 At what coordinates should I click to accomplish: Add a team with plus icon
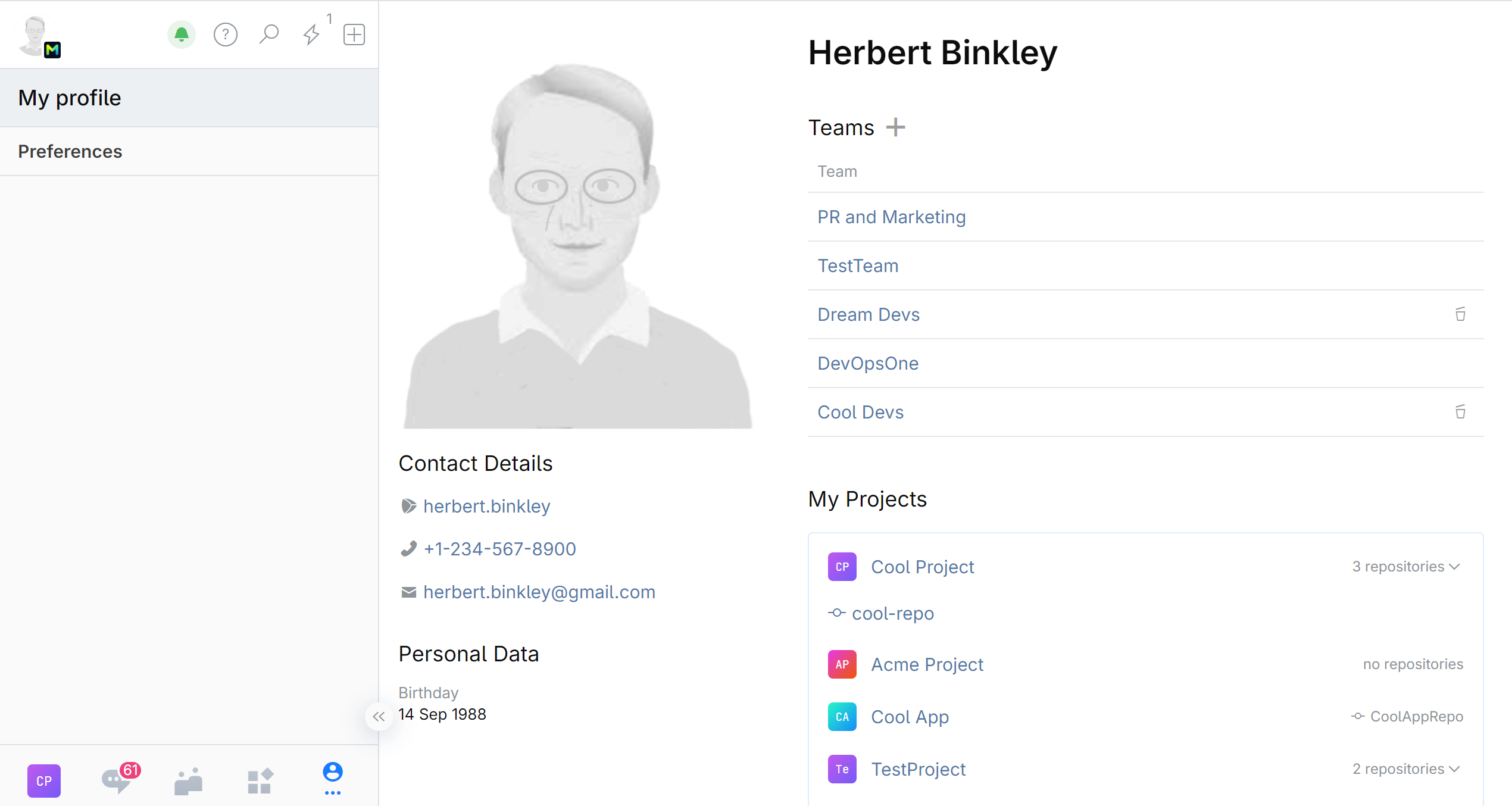[x=895, y=127]
